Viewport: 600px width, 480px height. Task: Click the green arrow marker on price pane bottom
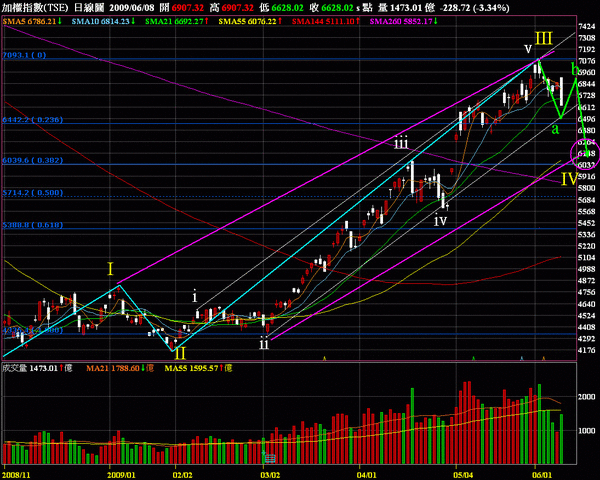(x=473, y=358)
